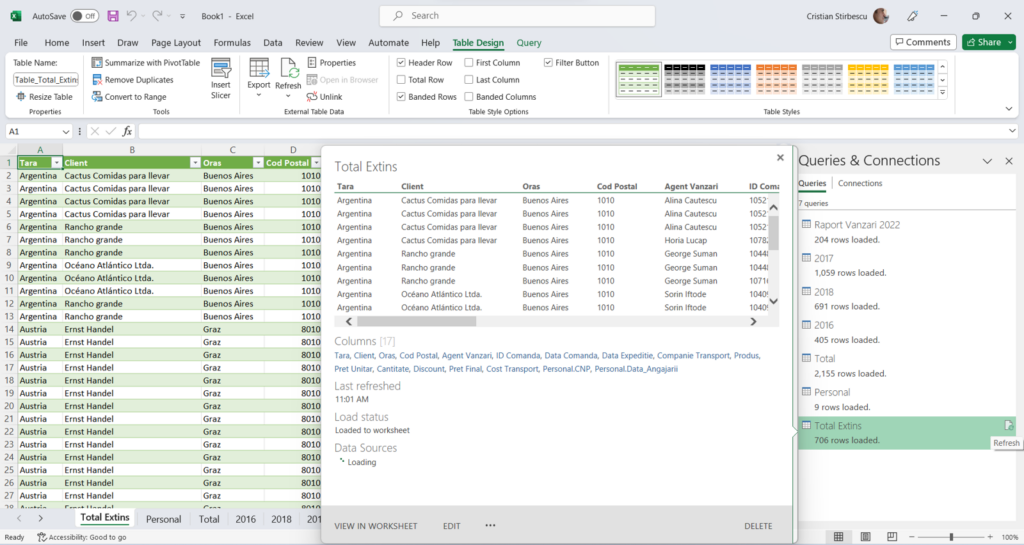Switch to Connections tab

860,183
